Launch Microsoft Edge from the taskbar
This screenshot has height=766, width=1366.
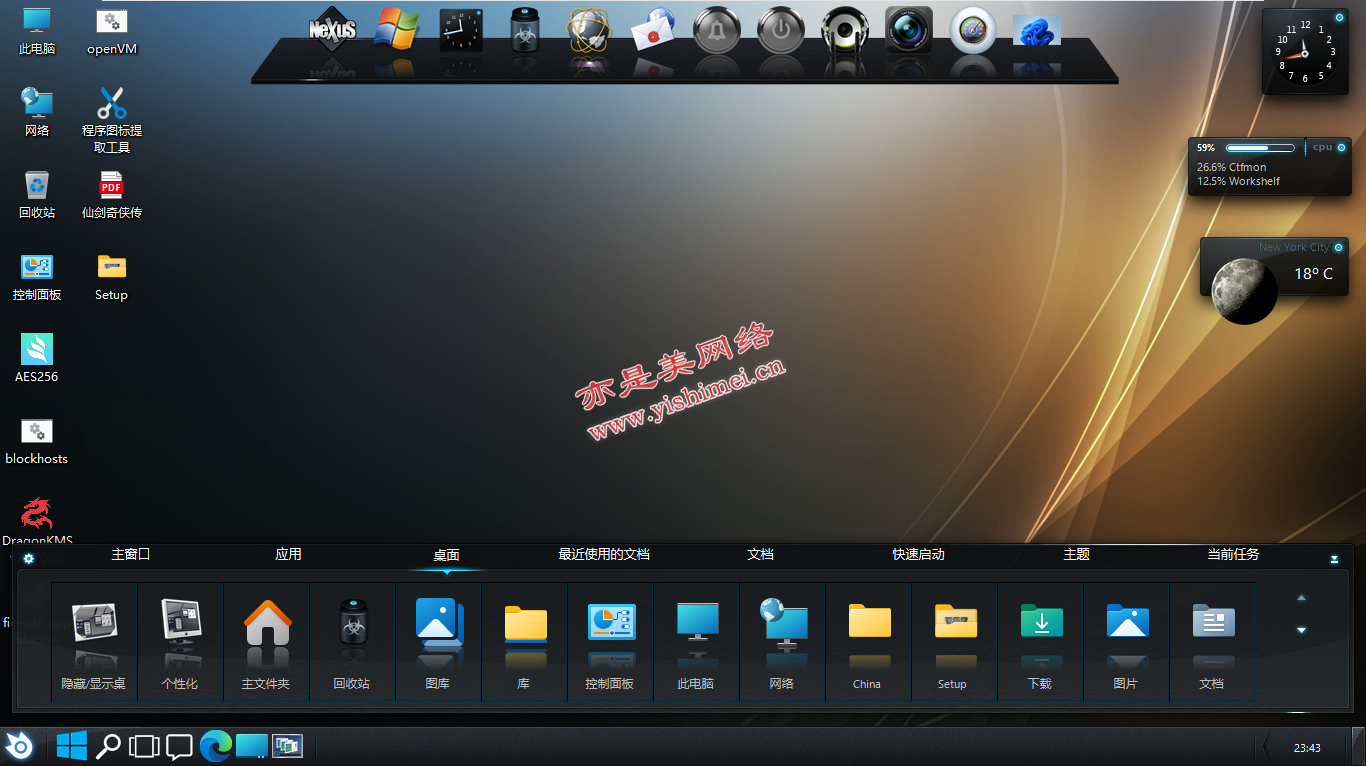click(x=215, y=745)
